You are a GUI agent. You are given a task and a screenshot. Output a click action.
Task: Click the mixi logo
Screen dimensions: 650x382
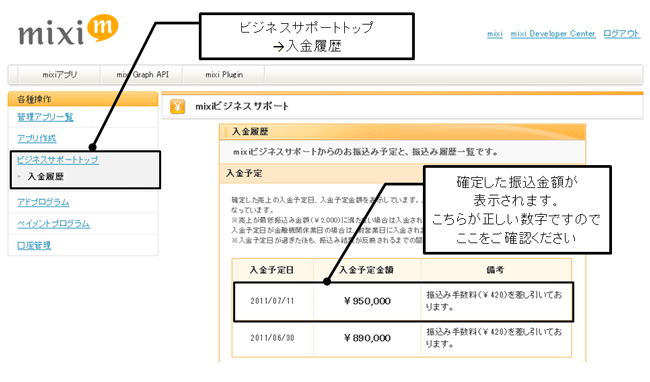coord(68,30)
